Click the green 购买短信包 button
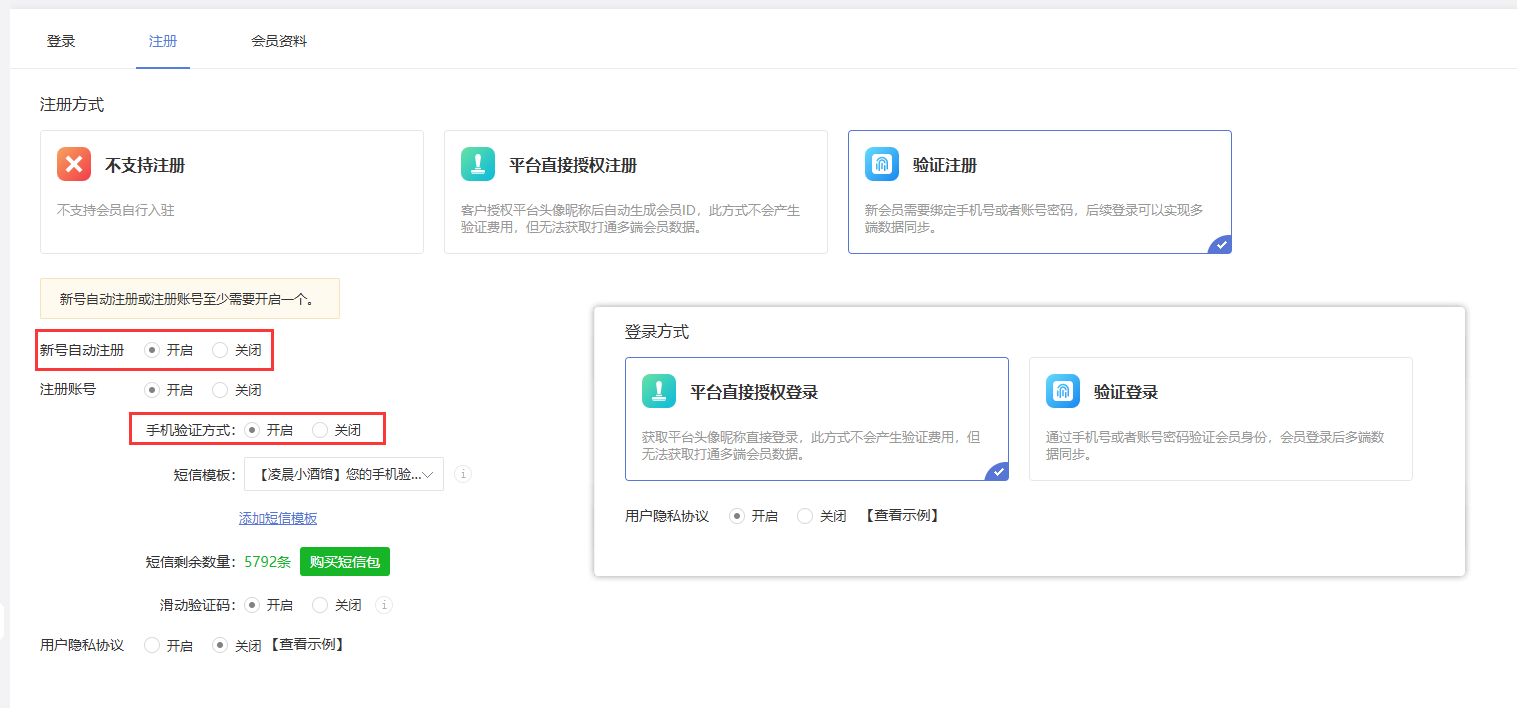The height and width of the screenshot is (708, 1517). click(x=344, y=562)
